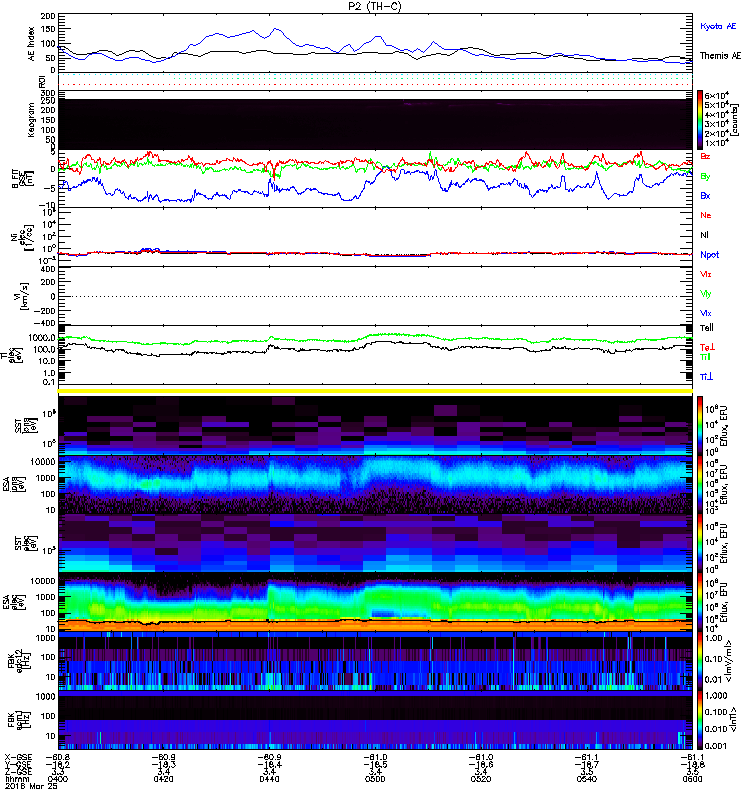Click the 'AE Index' axis label
Viewport: 750px width, 800px height.
(x=32, y=44)
